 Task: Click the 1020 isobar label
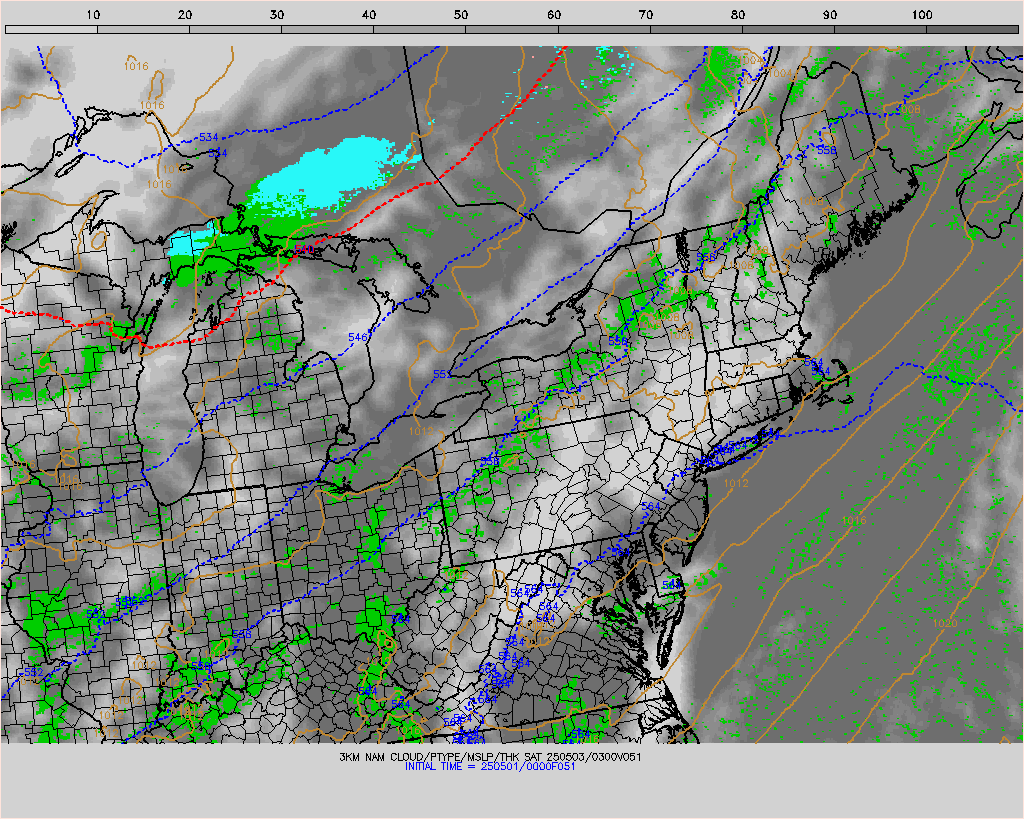945,623
